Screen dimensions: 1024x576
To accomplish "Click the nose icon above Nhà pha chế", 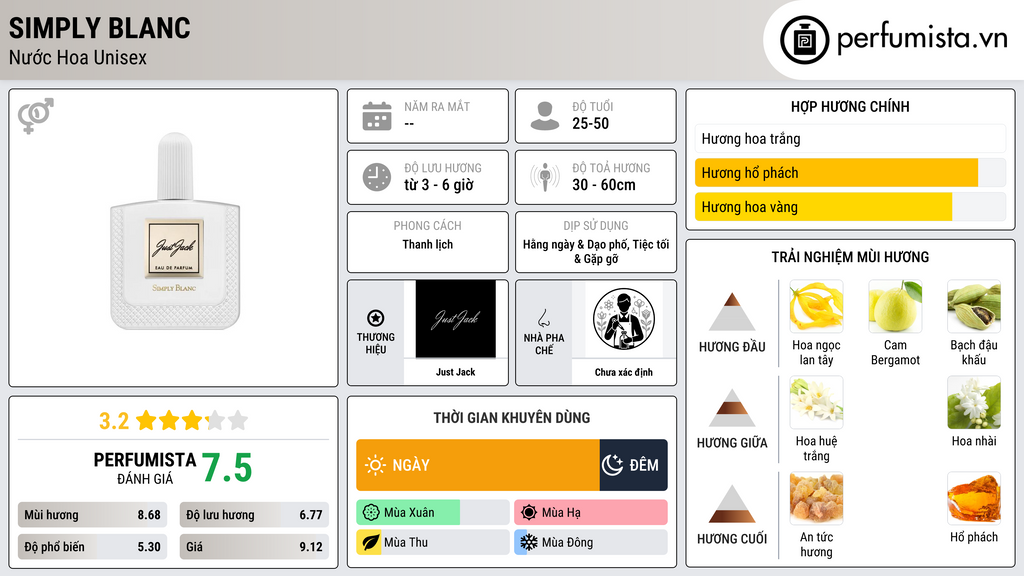I will (543, 318).
